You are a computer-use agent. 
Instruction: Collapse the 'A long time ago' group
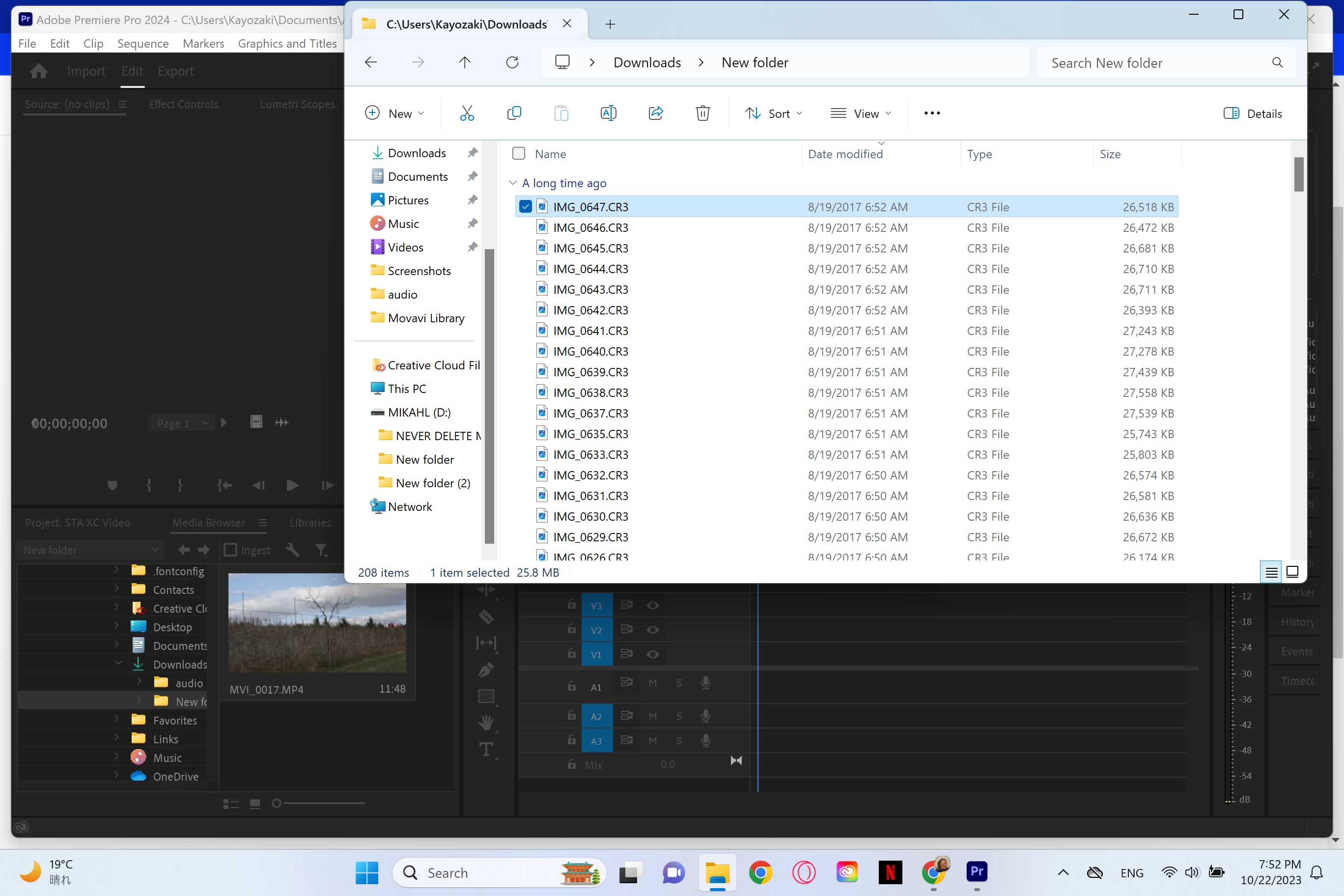512,183
